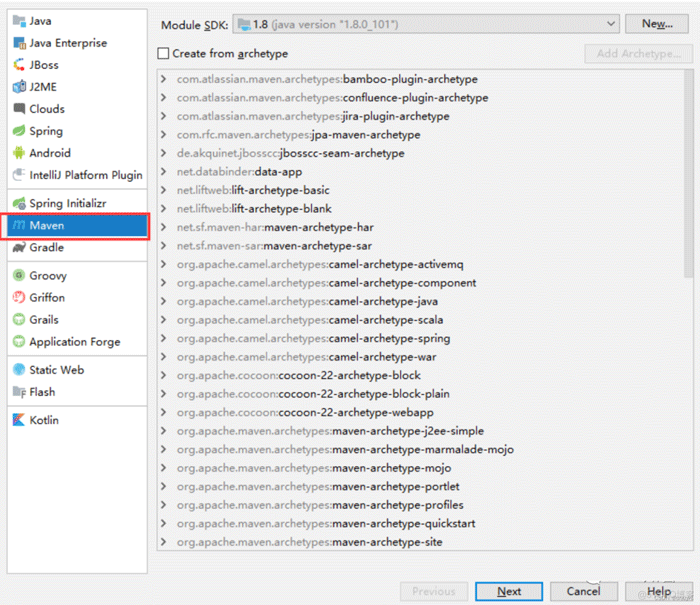
Task: Click the Add Archetype... button
Action: 639,54
